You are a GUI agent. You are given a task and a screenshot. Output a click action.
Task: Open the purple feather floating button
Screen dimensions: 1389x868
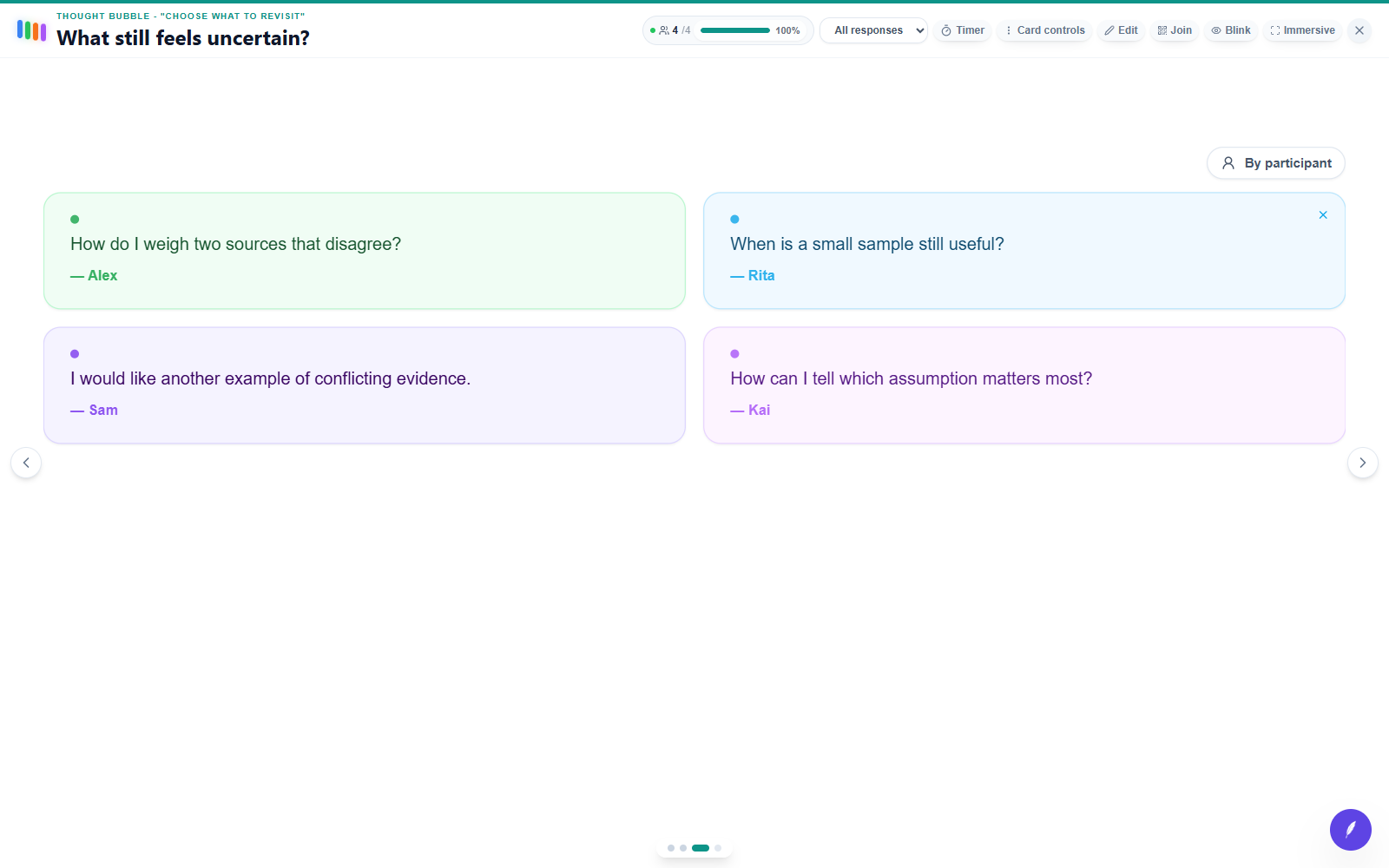tap(1351, 830)
